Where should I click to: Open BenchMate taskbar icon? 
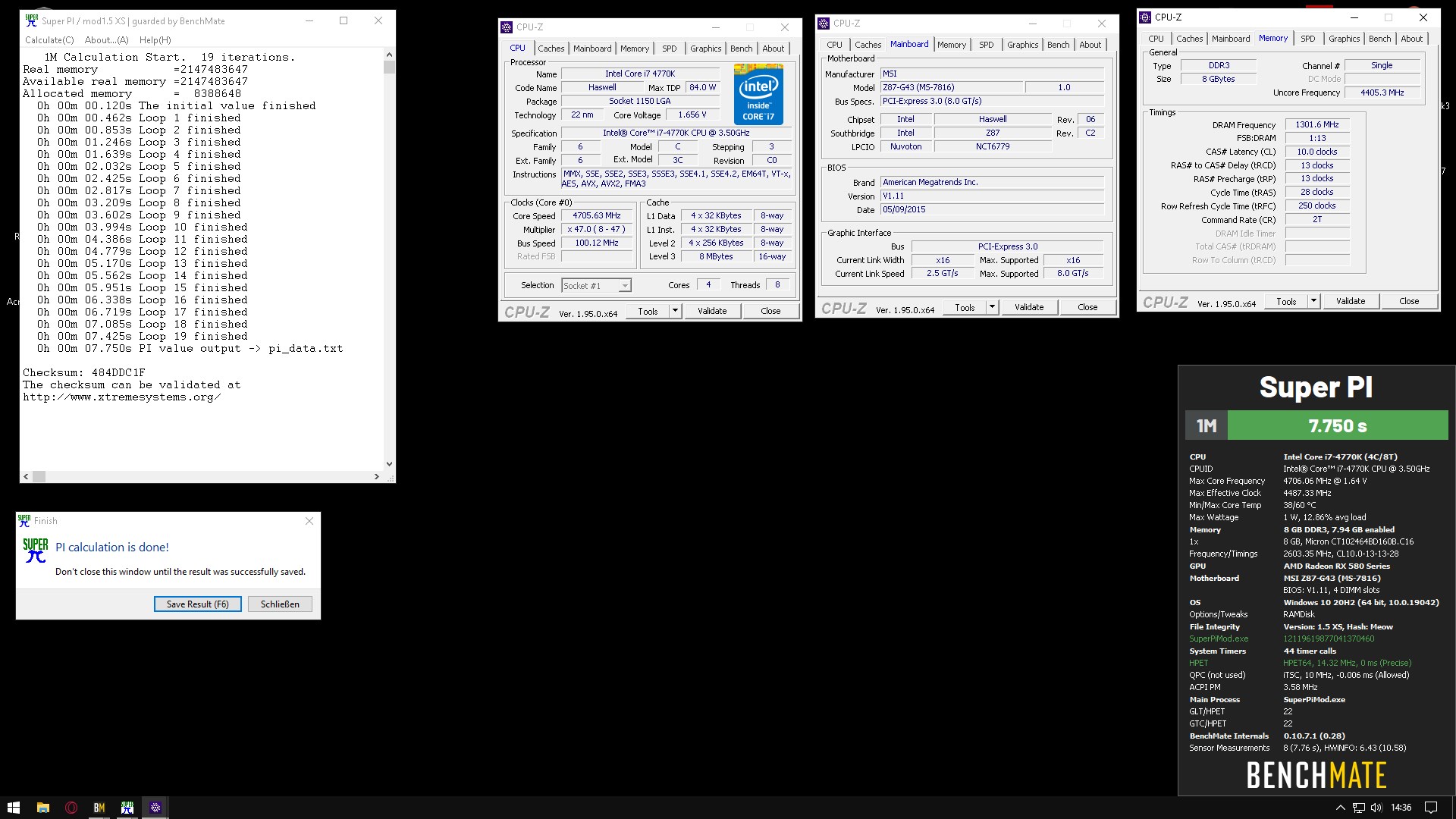(x=99, y=808)
